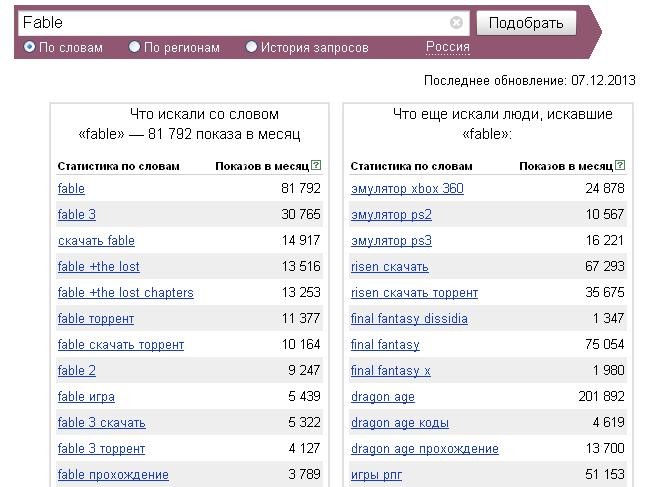Viewport: 651px width, 487px height.
Task: Open the risen скачать торрент link
Action: [414, 293]
